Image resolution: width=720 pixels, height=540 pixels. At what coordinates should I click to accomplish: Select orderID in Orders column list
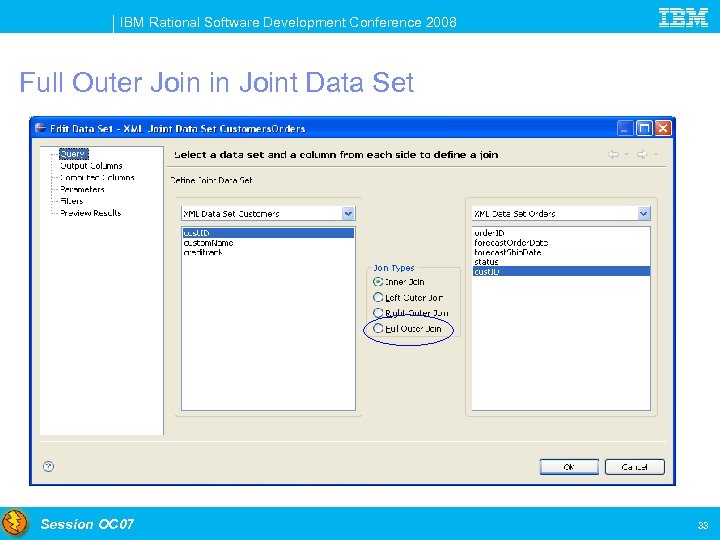point(561,233)
